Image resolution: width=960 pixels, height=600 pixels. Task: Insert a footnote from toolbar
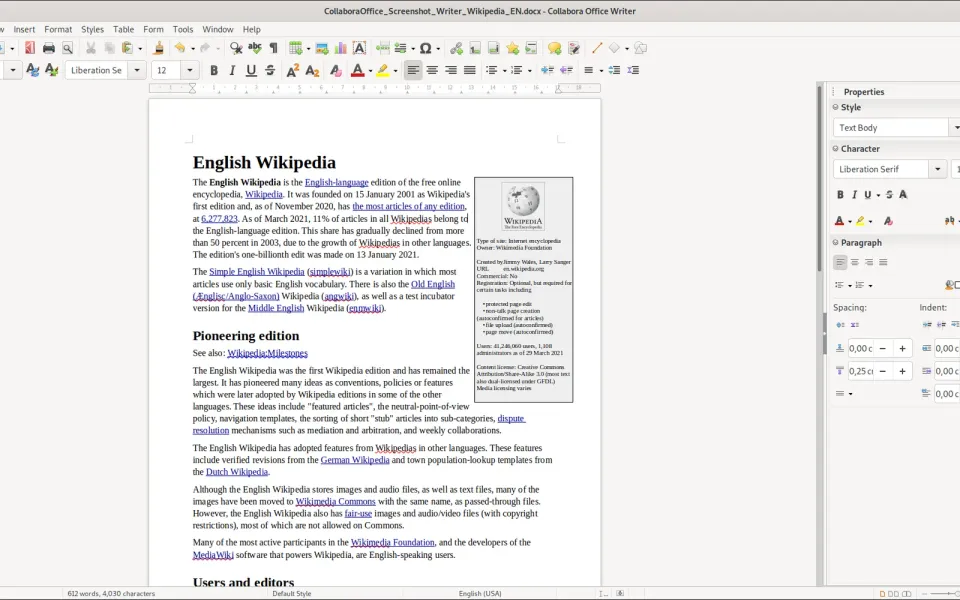(x=475, y=48)
